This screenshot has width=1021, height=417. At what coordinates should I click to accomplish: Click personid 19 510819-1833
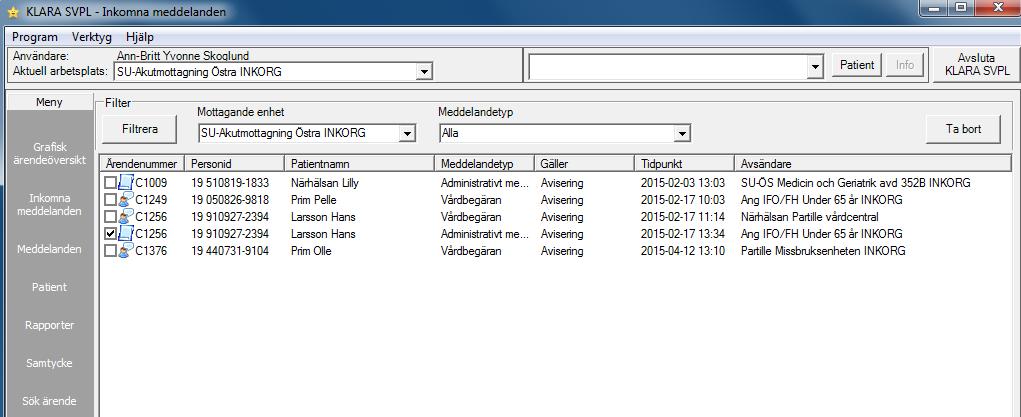[230, 183]
